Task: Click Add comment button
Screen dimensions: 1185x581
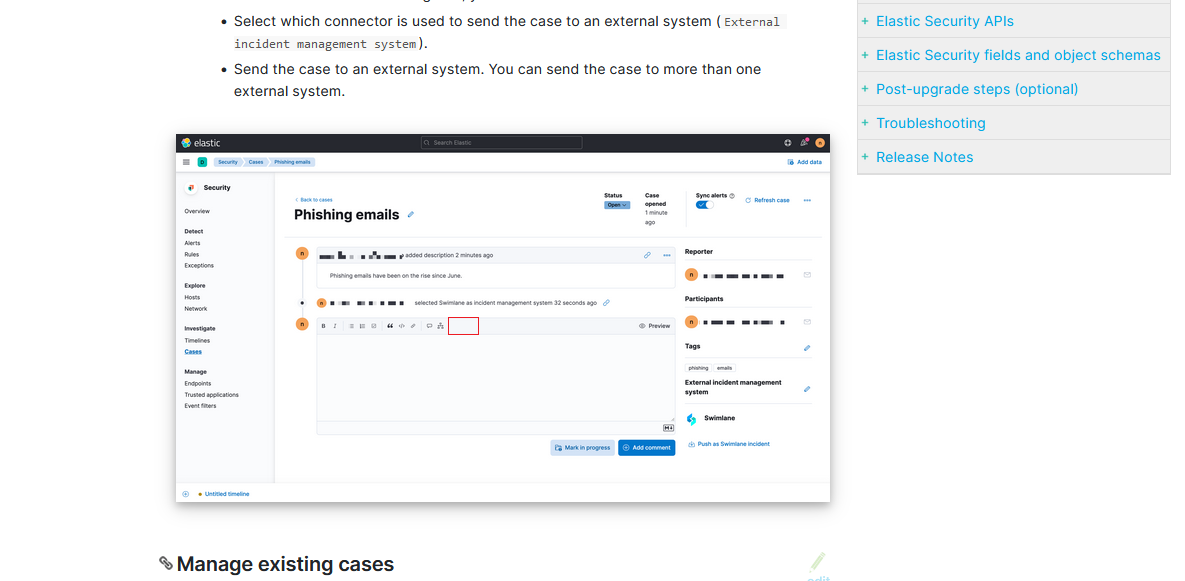Action: [x=647, y=448]
